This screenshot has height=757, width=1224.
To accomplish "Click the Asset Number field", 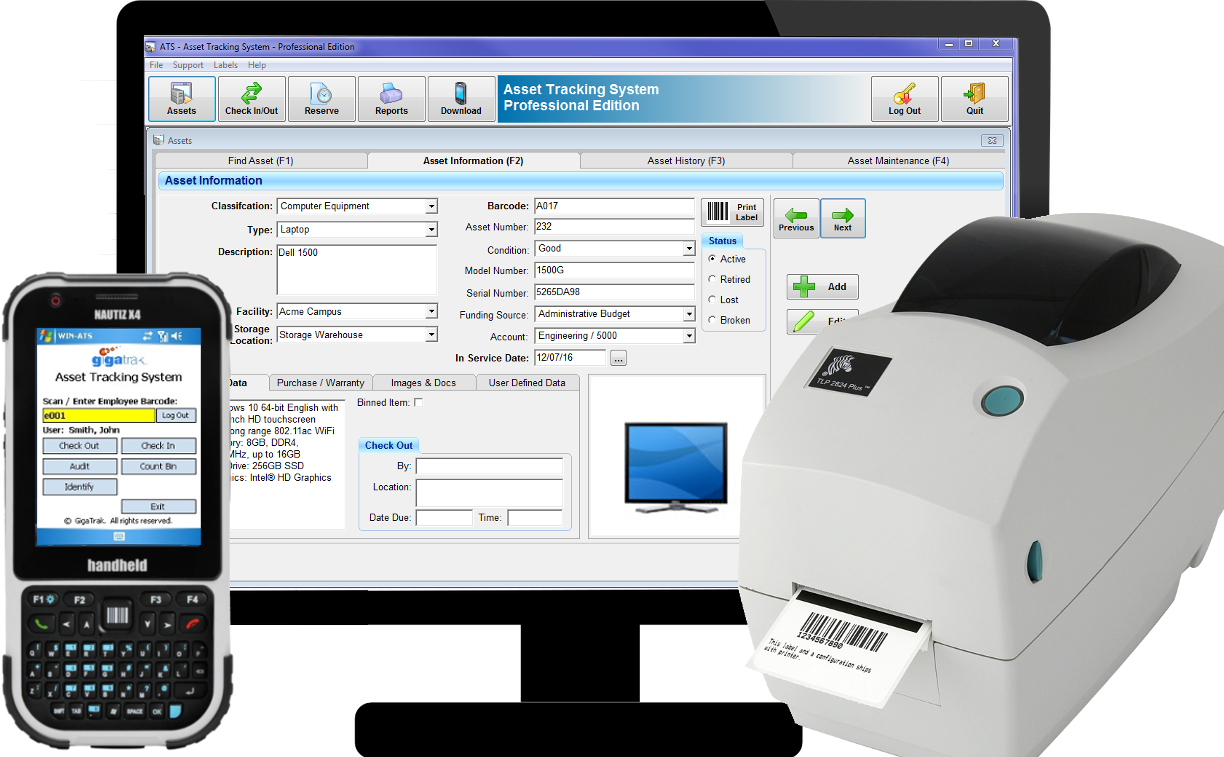I will [x=614, y=227].
